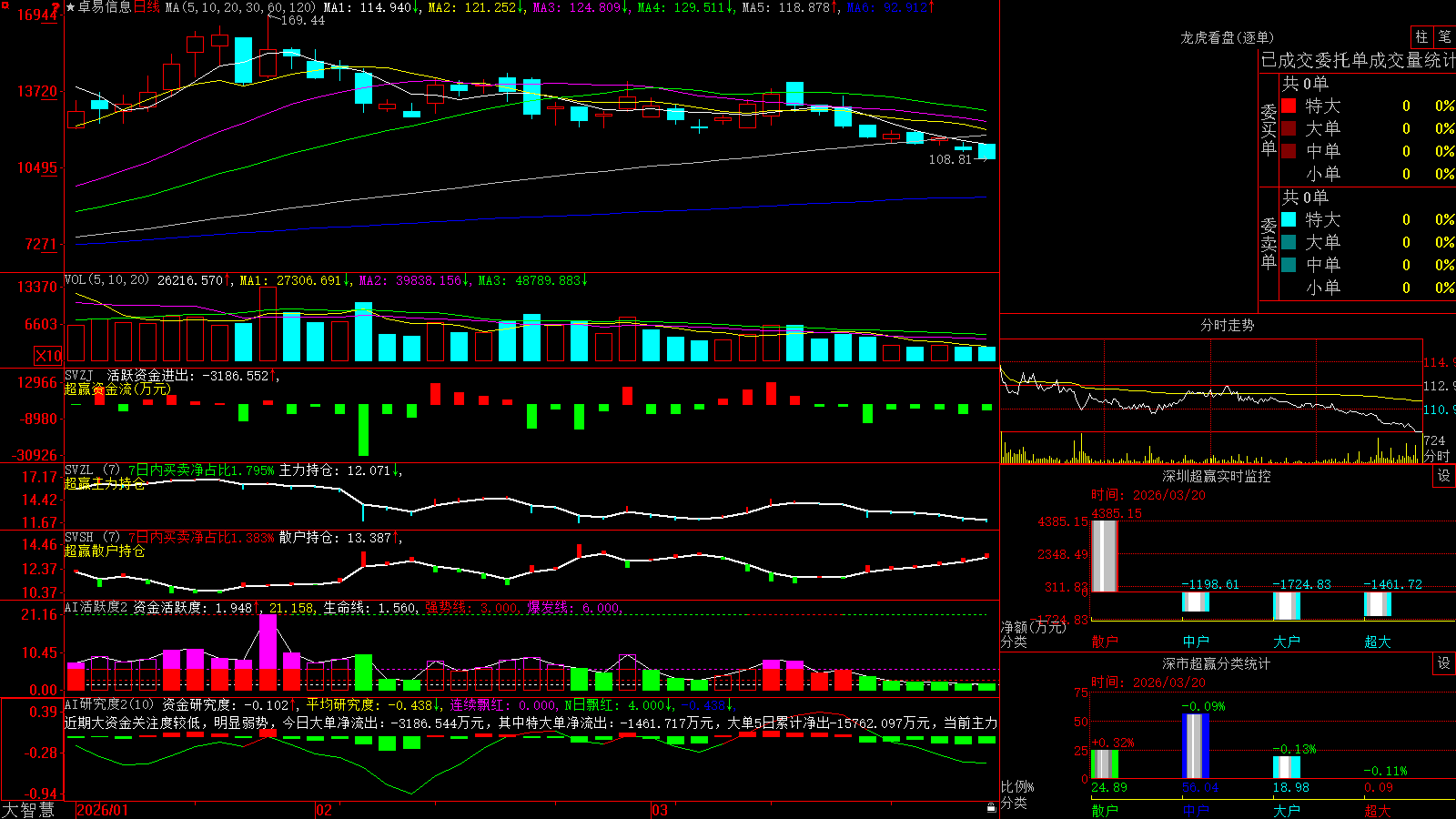Viewport: 1456px width, 819px height.
Task: Open 设 settings for 深市超赢分类统计
Action: pos(1444,663)
